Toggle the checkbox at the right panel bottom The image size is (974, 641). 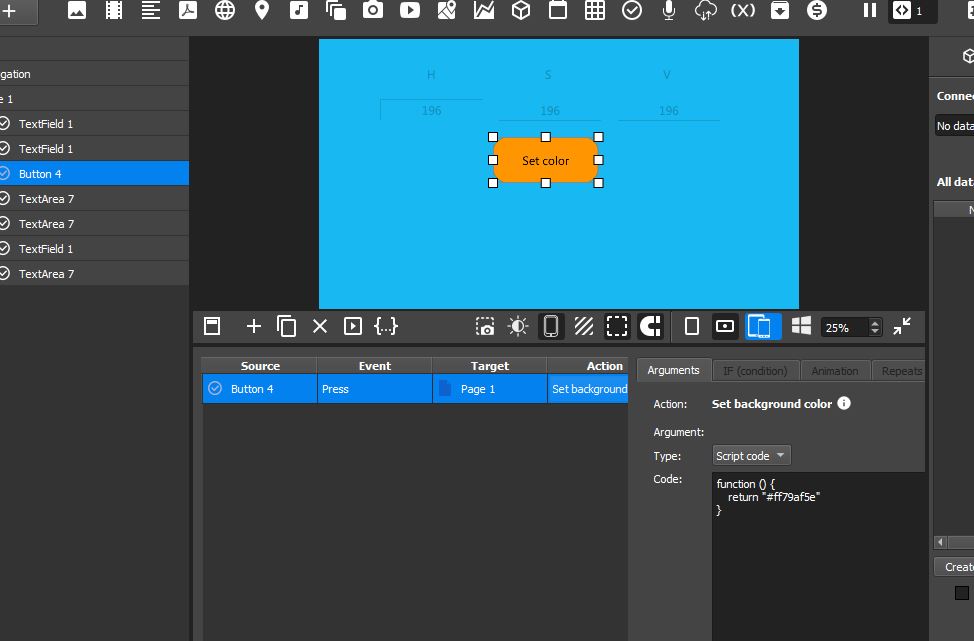[962, 593]
